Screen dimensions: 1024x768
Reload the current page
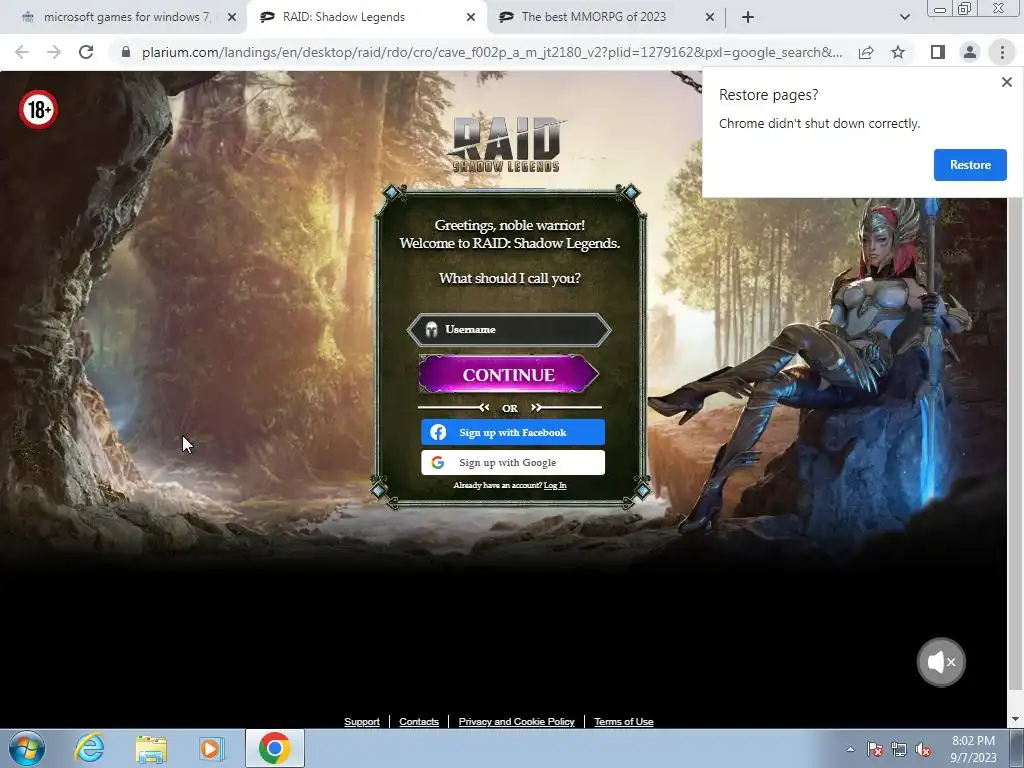(86, 52)
